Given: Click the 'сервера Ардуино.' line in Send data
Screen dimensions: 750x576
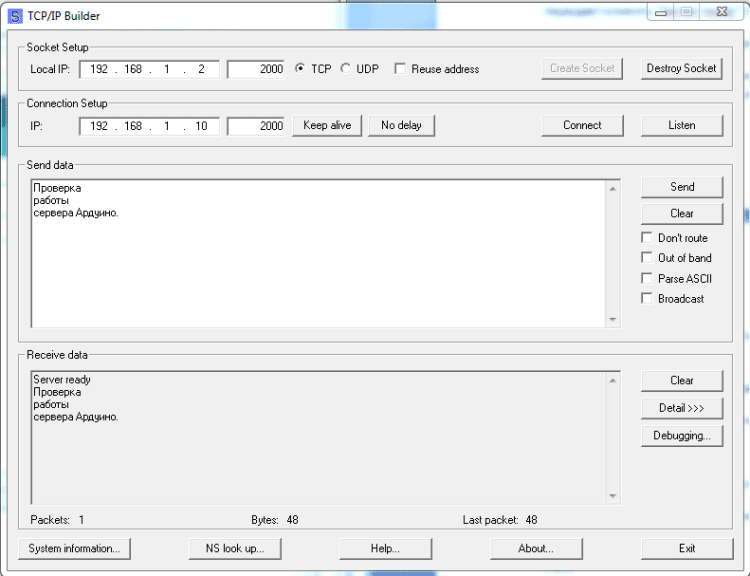Looking at the screenshot, I should pos(76,213).
